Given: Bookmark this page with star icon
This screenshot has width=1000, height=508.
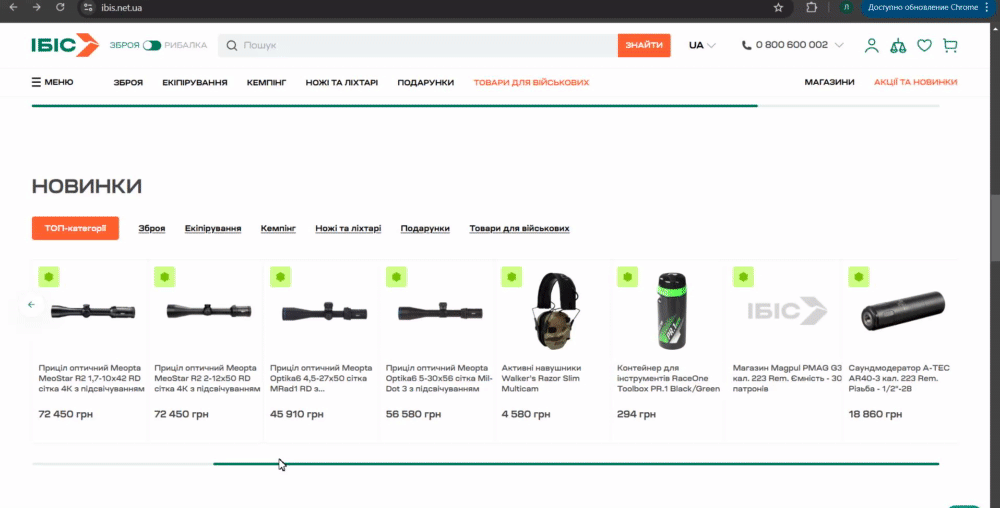Looking at the screenshot, I should tap(778, 7).
